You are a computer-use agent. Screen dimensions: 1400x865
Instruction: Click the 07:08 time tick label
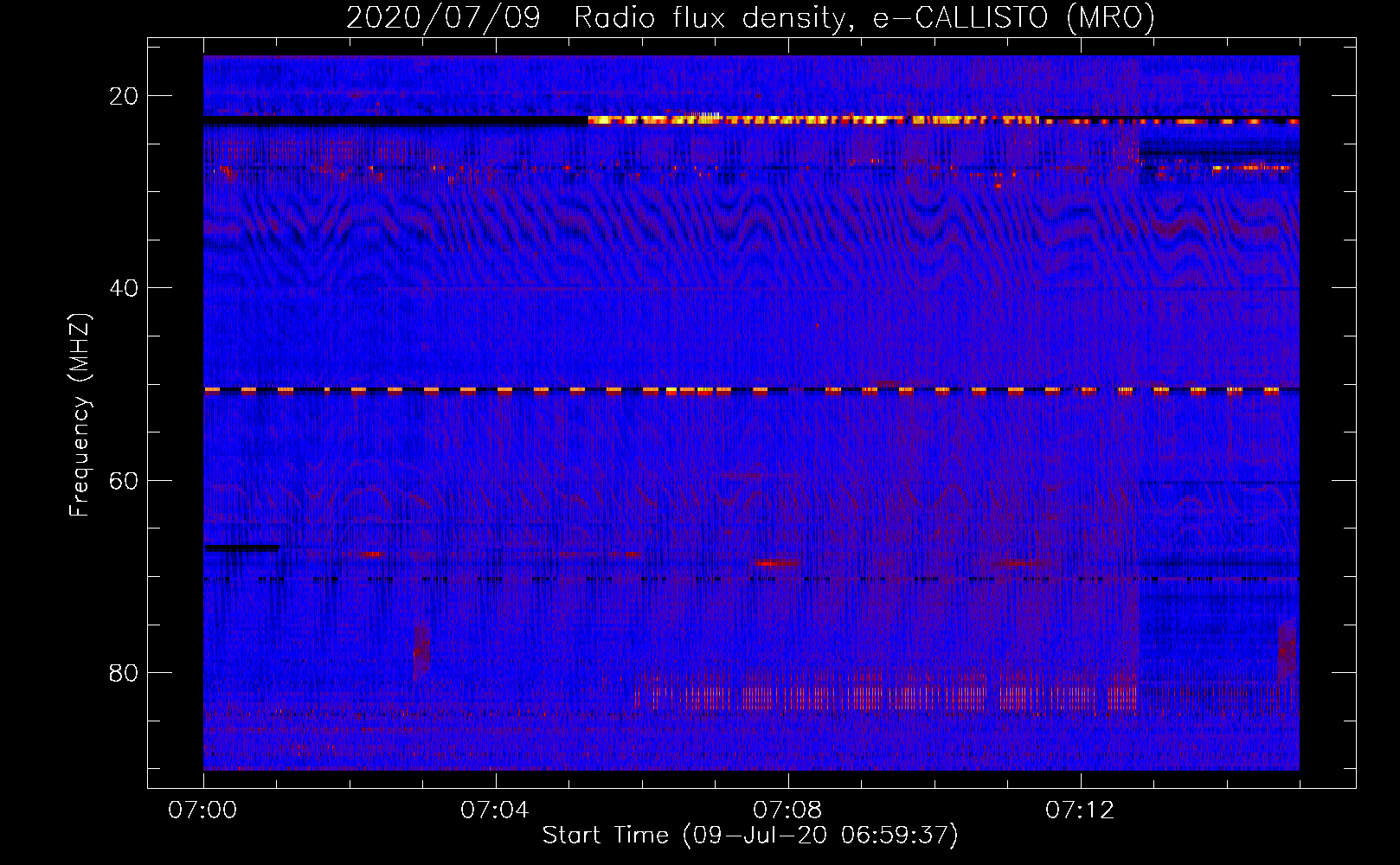pos(787,811)
